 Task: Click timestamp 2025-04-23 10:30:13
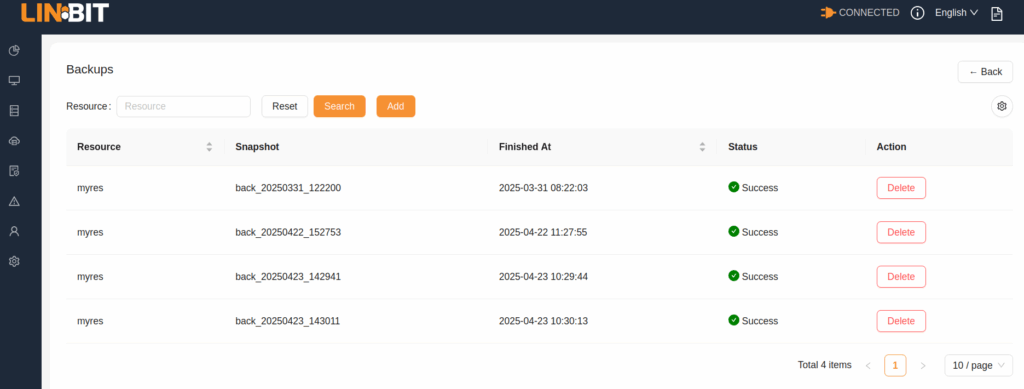coord(543,321)
